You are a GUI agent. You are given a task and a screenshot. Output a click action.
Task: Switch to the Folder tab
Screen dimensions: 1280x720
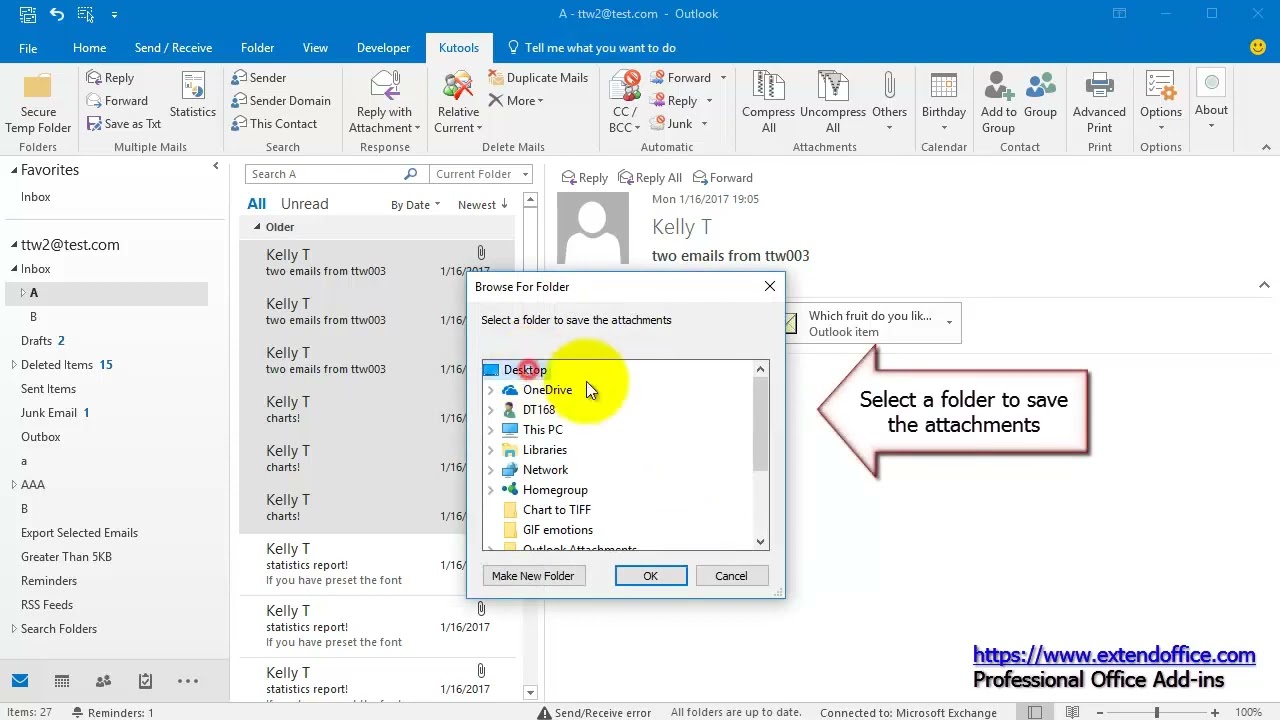(x=257, y=48)
